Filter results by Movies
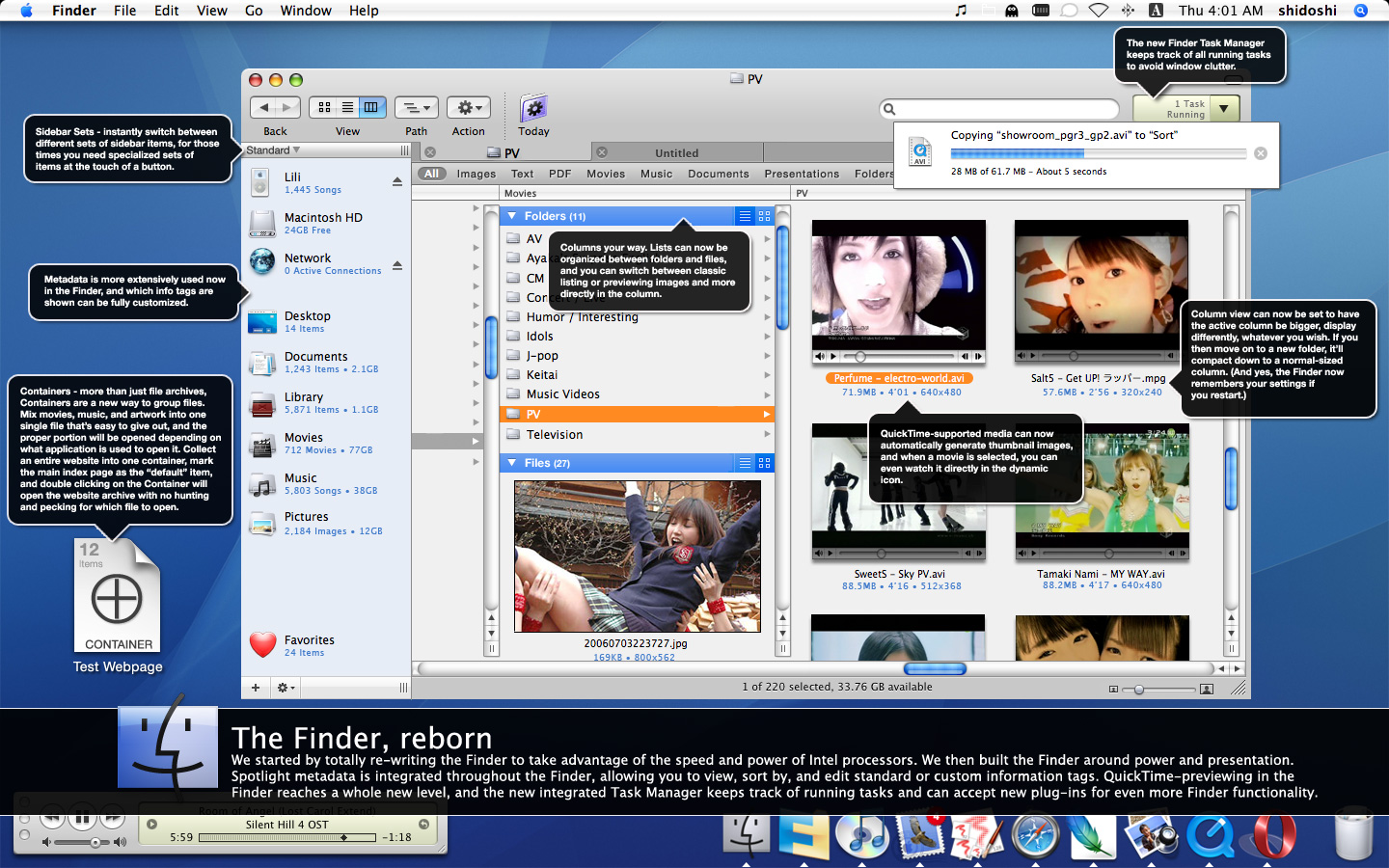Viewport: 1389px width, 868px height. tap(606, 174)
